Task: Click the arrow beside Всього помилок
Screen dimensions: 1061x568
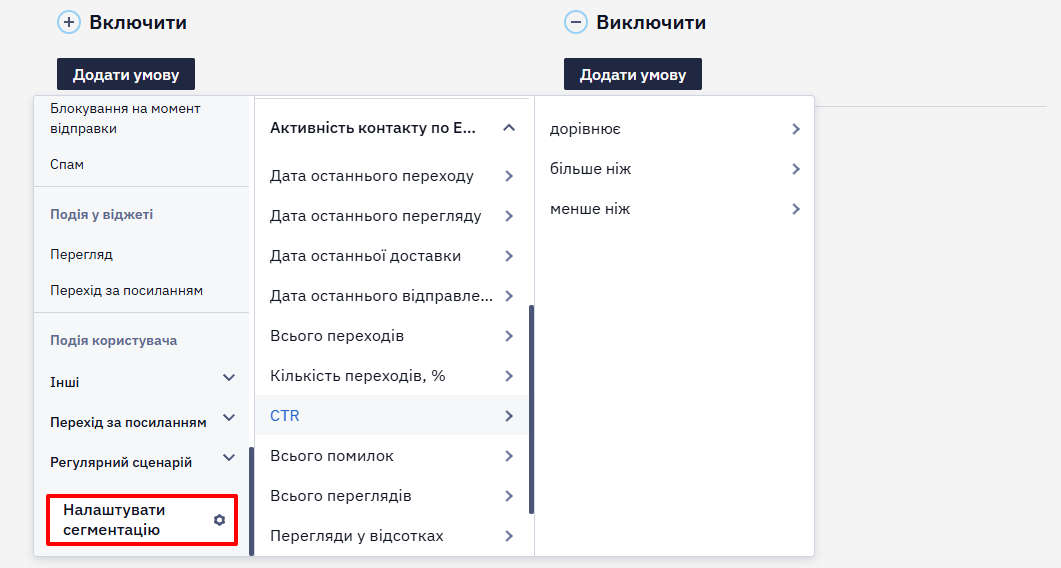Action: click(x=509, y=456)
